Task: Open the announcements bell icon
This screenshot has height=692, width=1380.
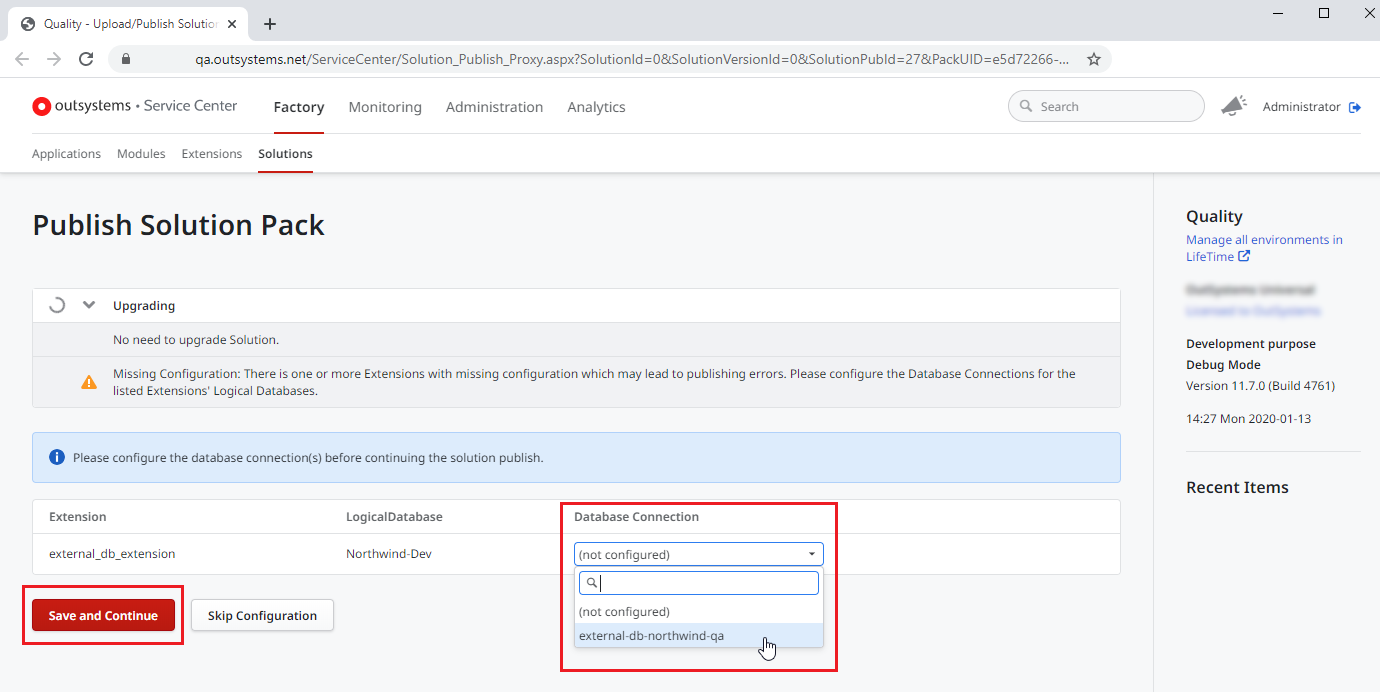Action: [1233, 105]
